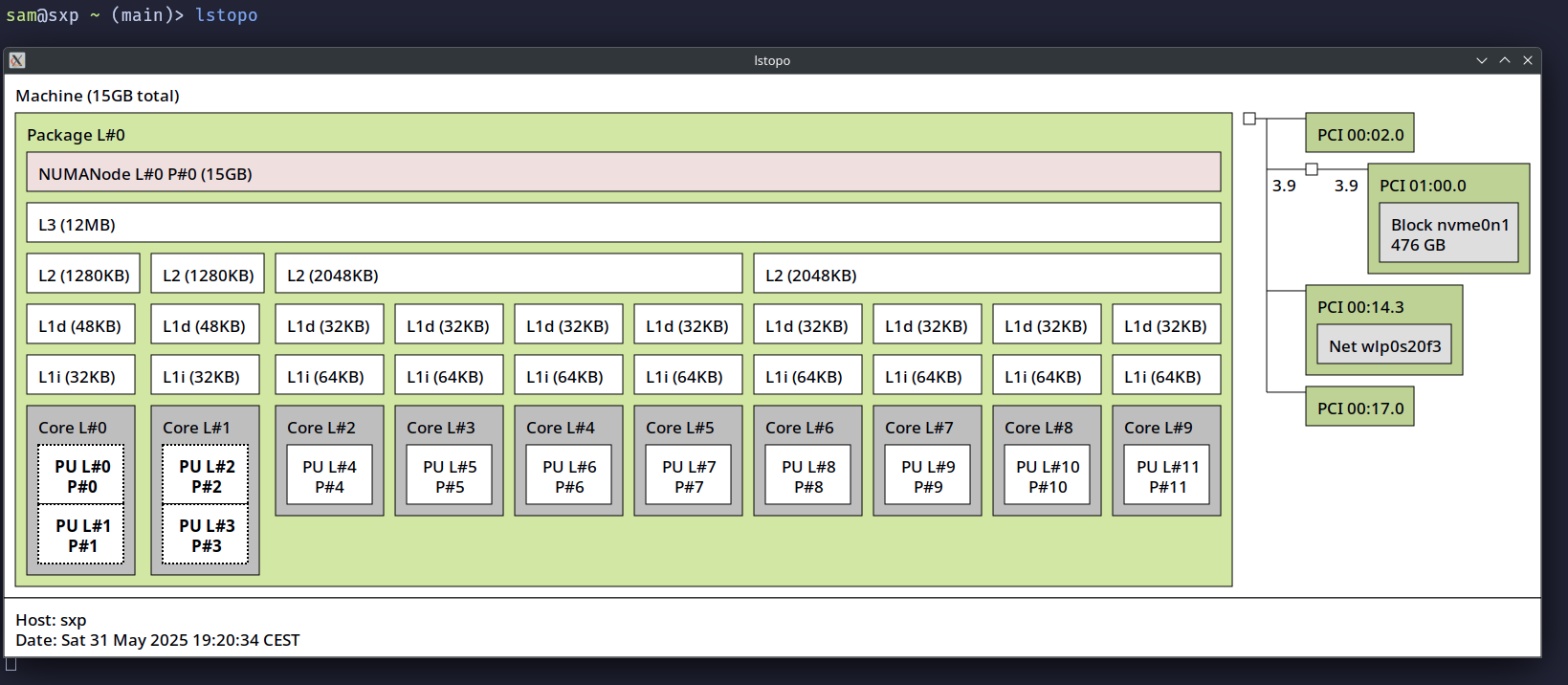Viewport: 1568px width, 685px height.
Task: Click the L2 (1280KB) box above Core L#0
Action: [83, 275]
